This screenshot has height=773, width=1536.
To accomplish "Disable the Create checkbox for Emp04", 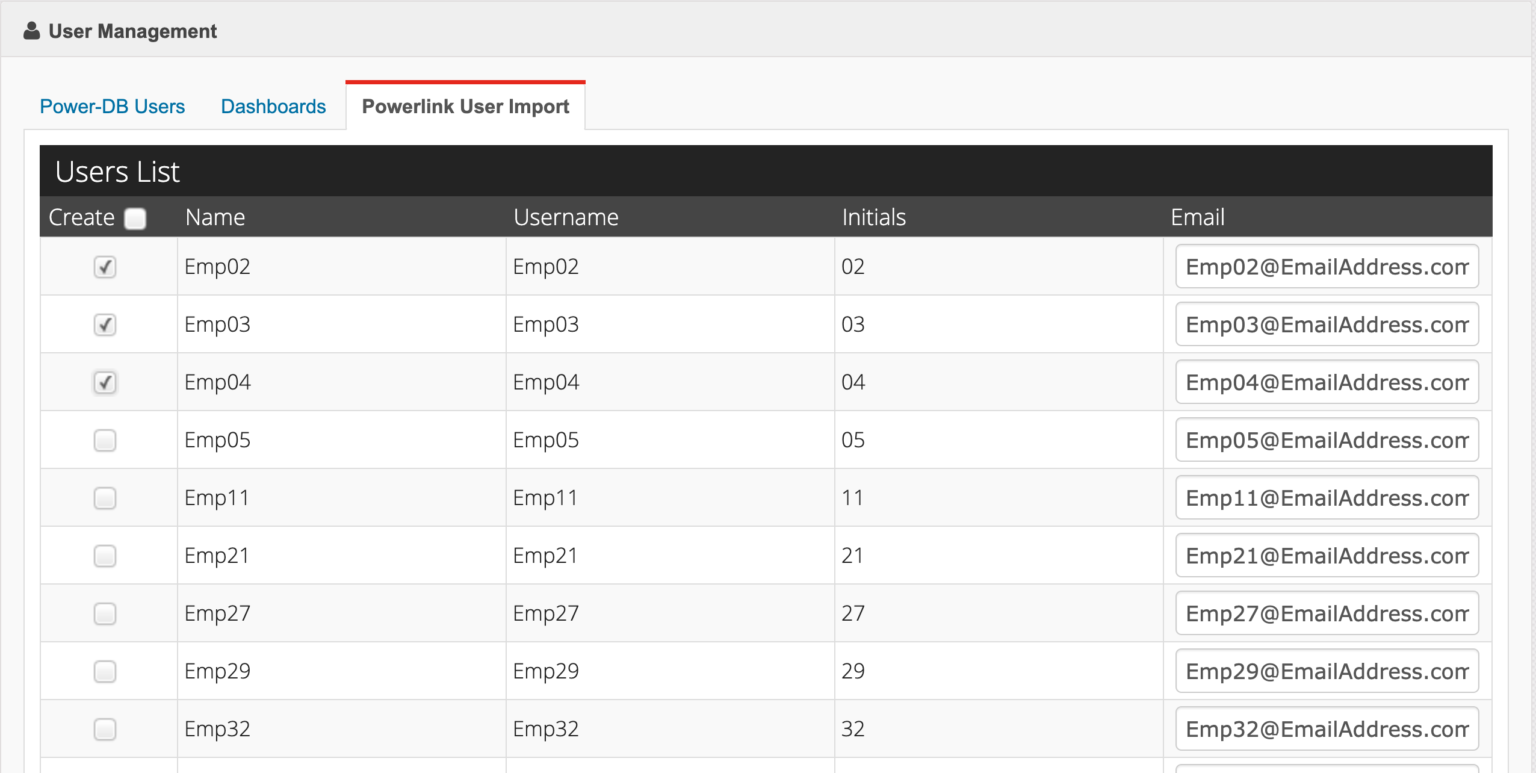I will [105, 382].
